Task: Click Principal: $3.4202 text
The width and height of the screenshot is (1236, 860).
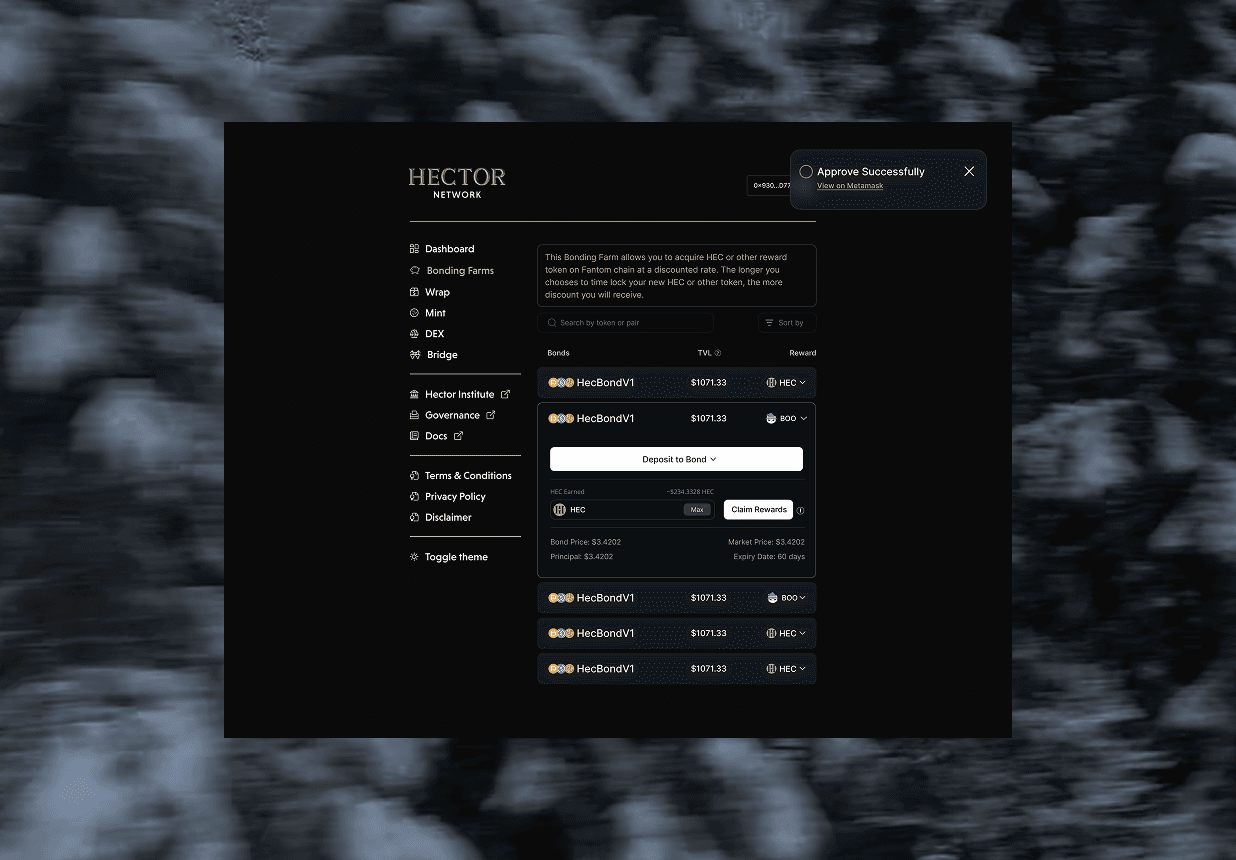Action: coord(581,557)
